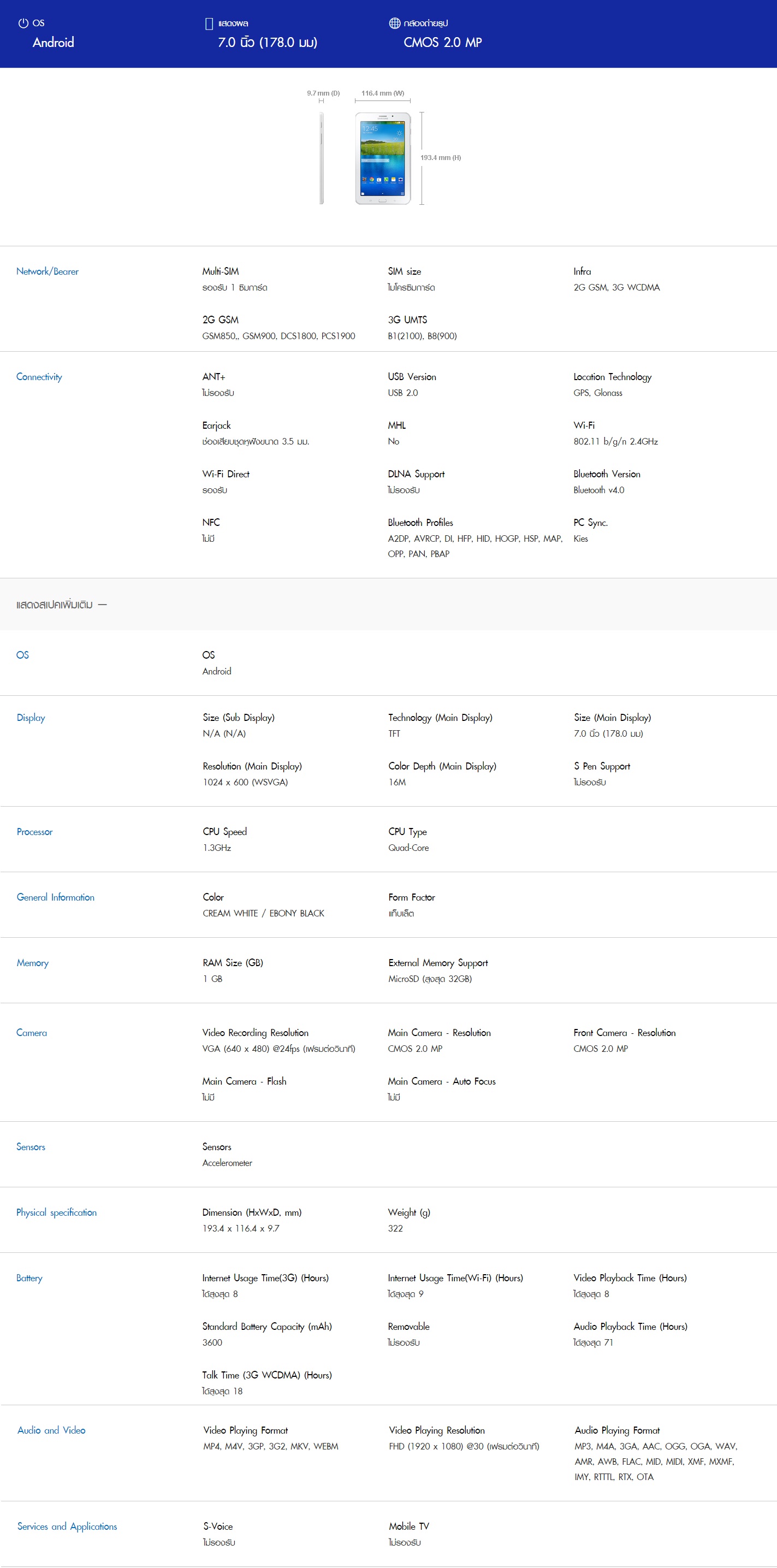The image size is (777, 1568).
Task: Click 'GSM850,, GSM900, DCS1800, PCS1900' value
Action: coord(278,336)
